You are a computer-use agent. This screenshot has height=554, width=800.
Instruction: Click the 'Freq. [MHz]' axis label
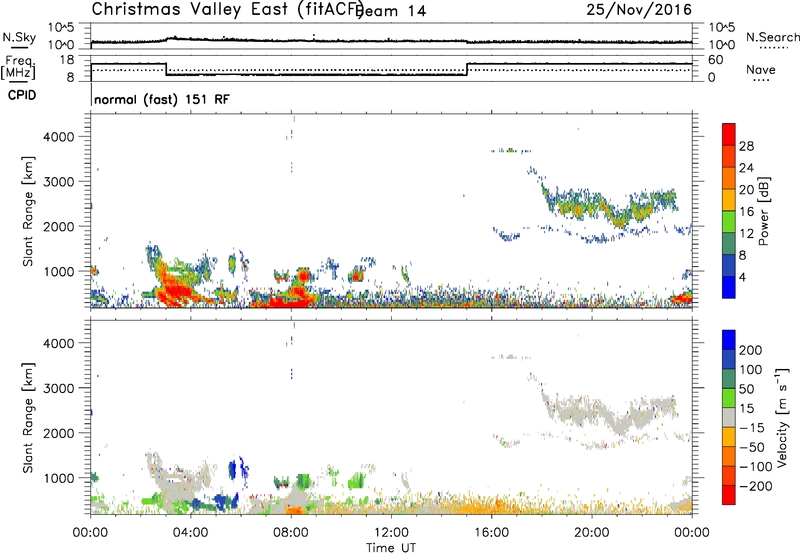[18, 67]
